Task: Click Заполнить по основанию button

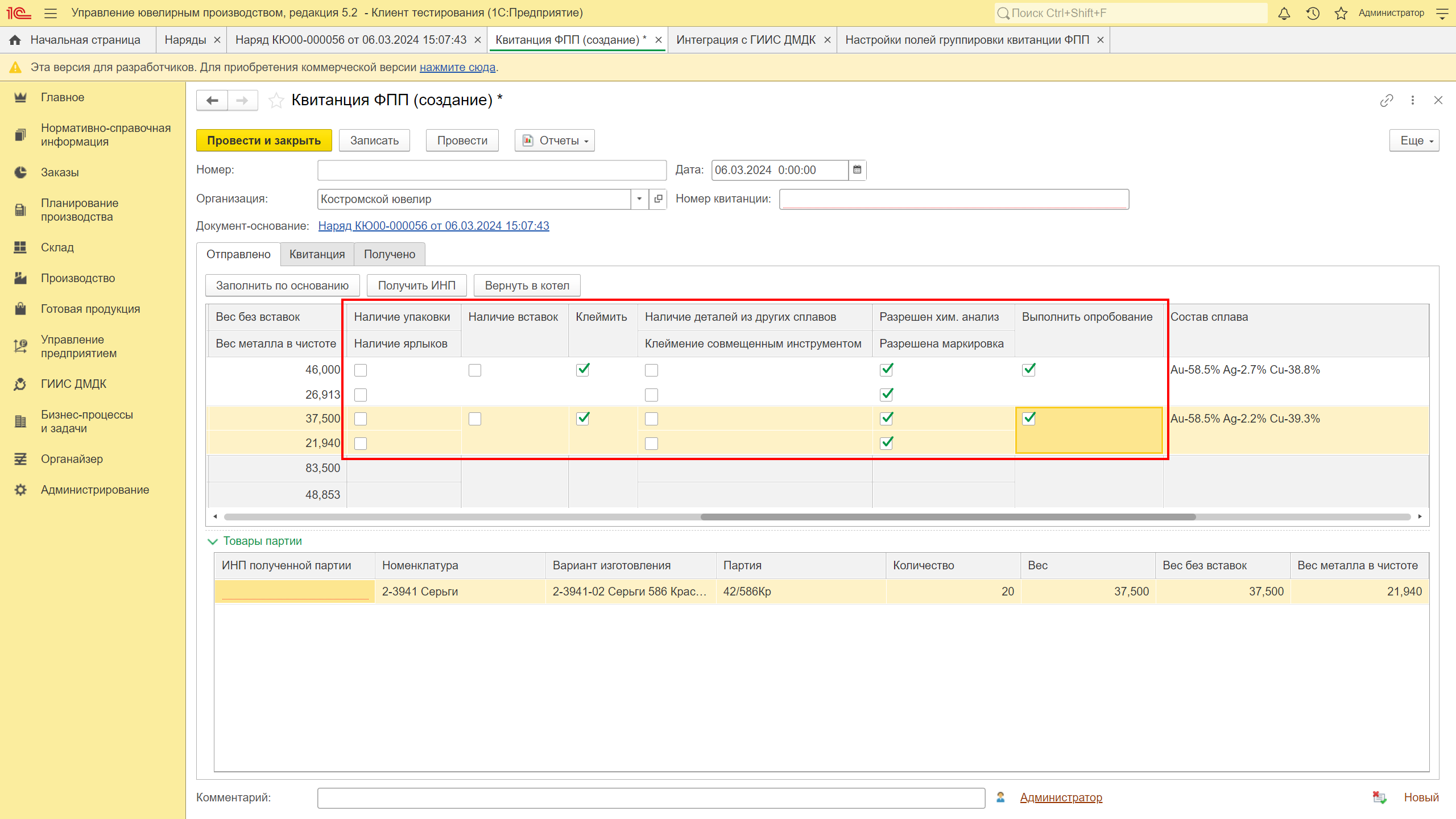Action: pyautogui.click(x=283, y=286)
